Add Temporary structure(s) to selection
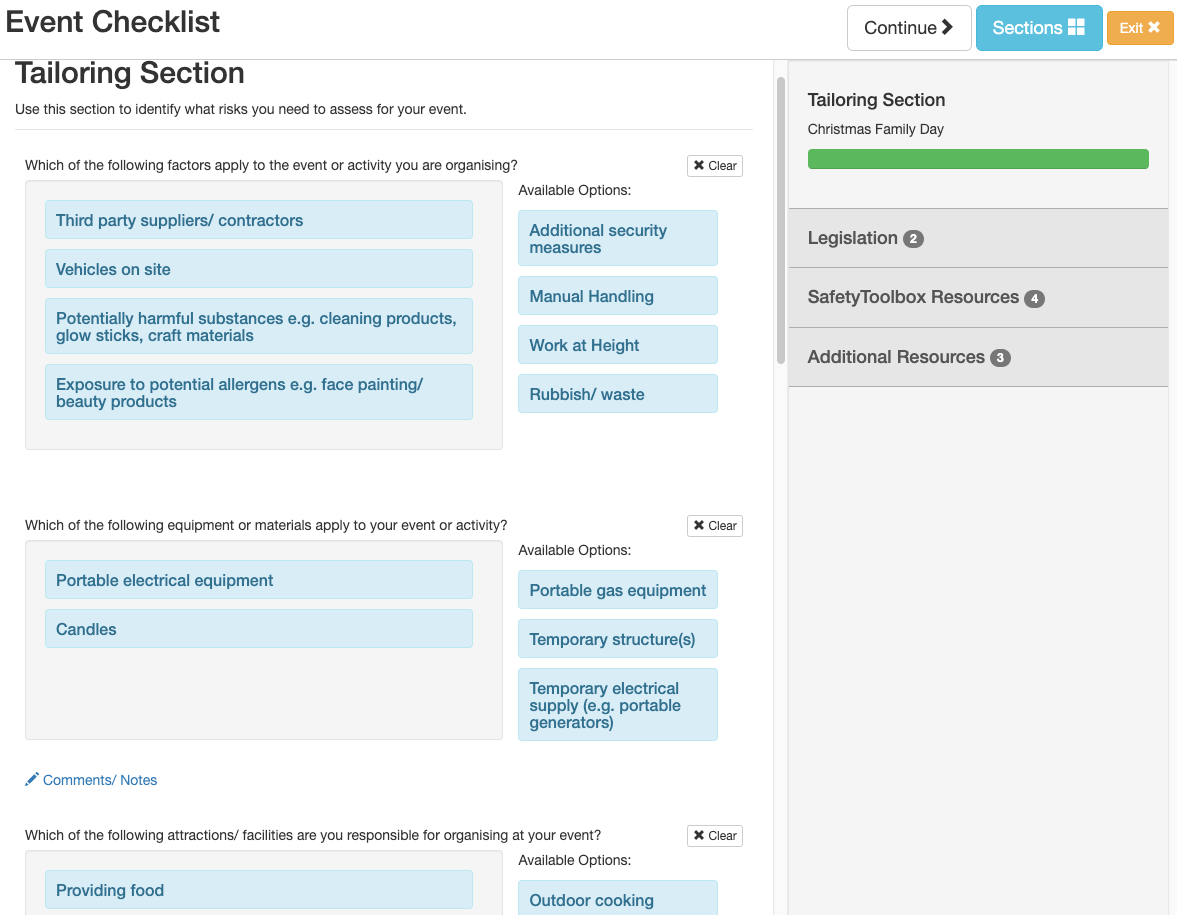 [617, 639]
